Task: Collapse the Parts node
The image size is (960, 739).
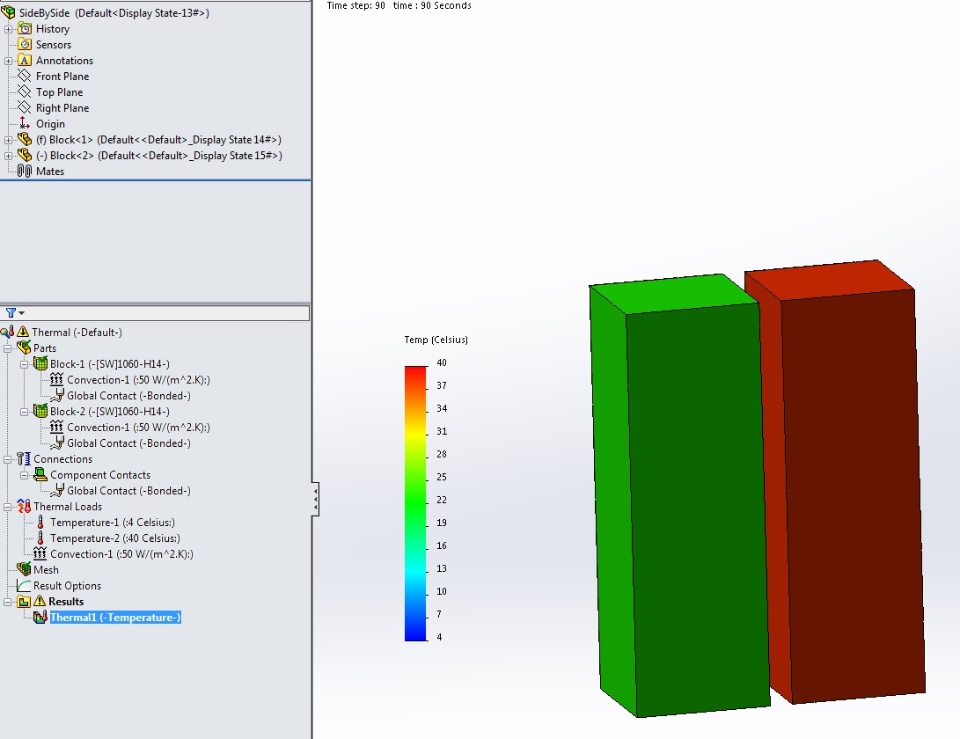Action: point(8,348)
